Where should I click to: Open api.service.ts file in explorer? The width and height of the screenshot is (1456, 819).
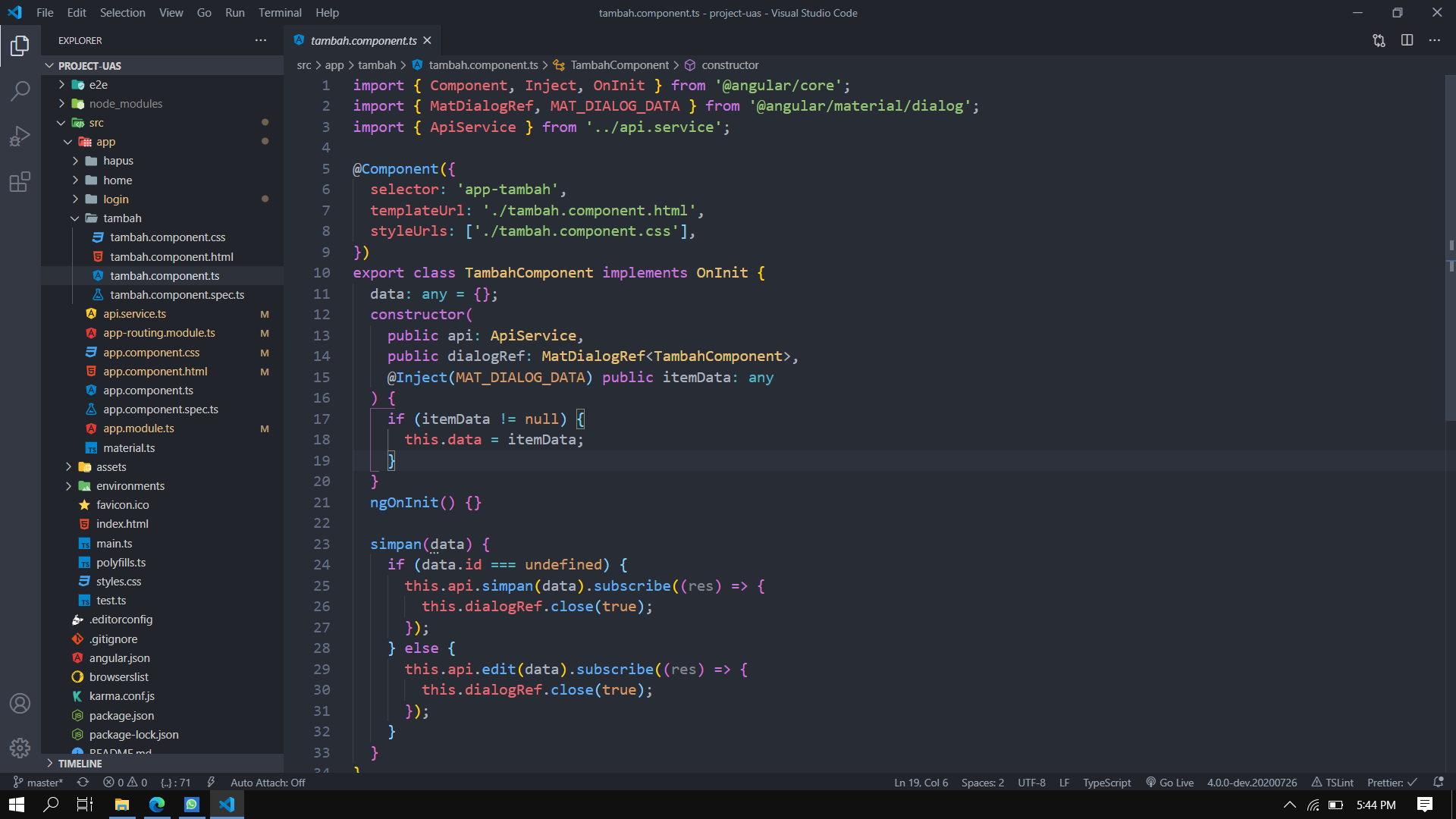click(134, 314)
